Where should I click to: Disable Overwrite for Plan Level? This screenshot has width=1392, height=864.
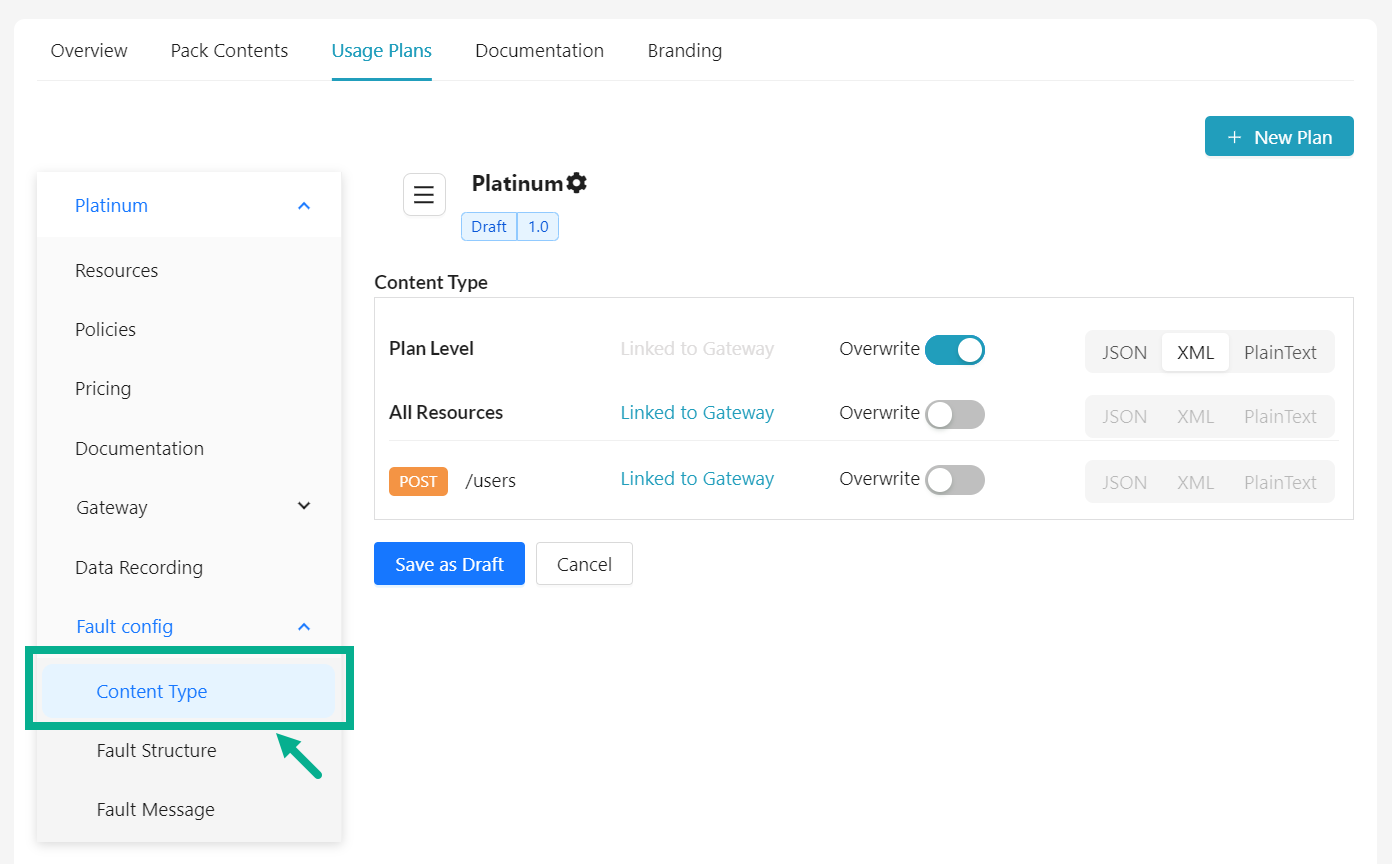coord(955,350)
